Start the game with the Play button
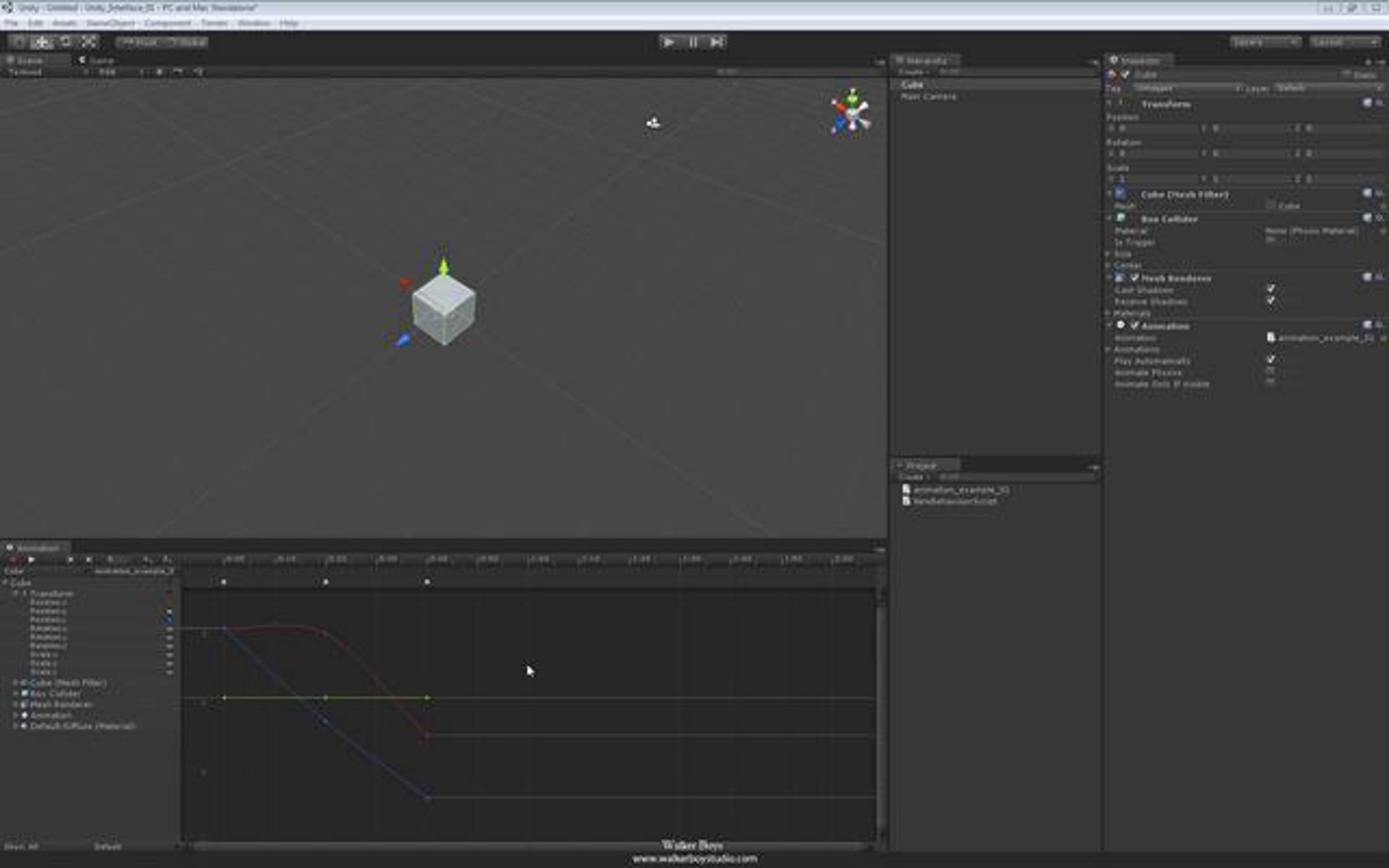 (x=668, y=42)
